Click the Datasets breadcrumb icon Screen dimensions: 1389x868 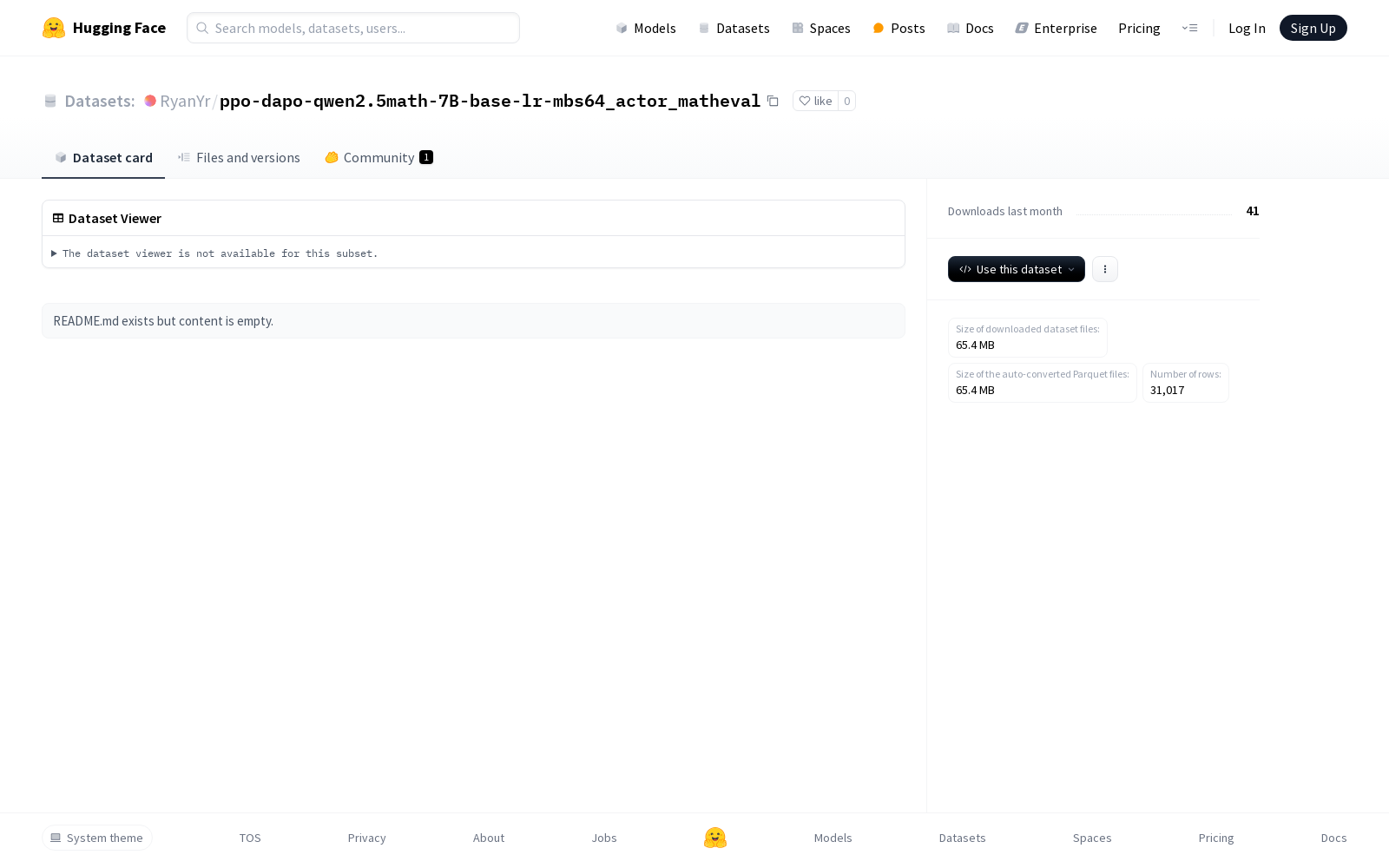50,101
